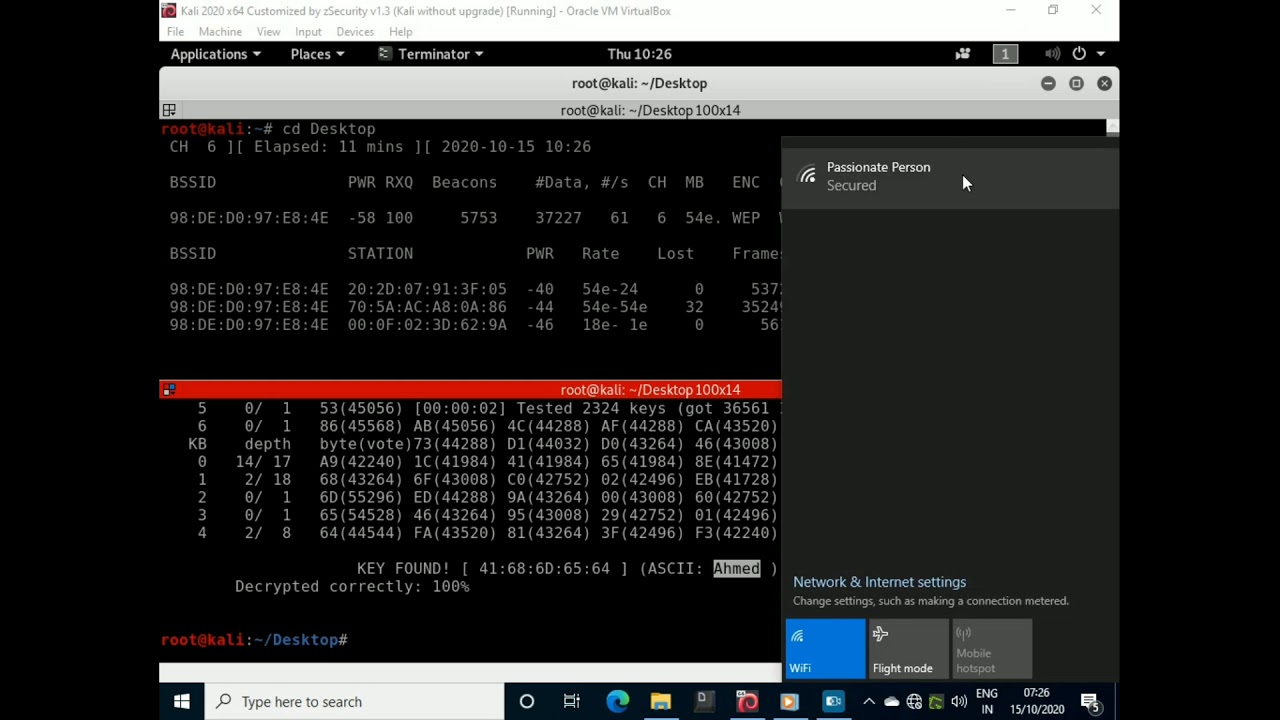
Task: Select workspace 1 indicator
Action: [x=1005, y=54]
